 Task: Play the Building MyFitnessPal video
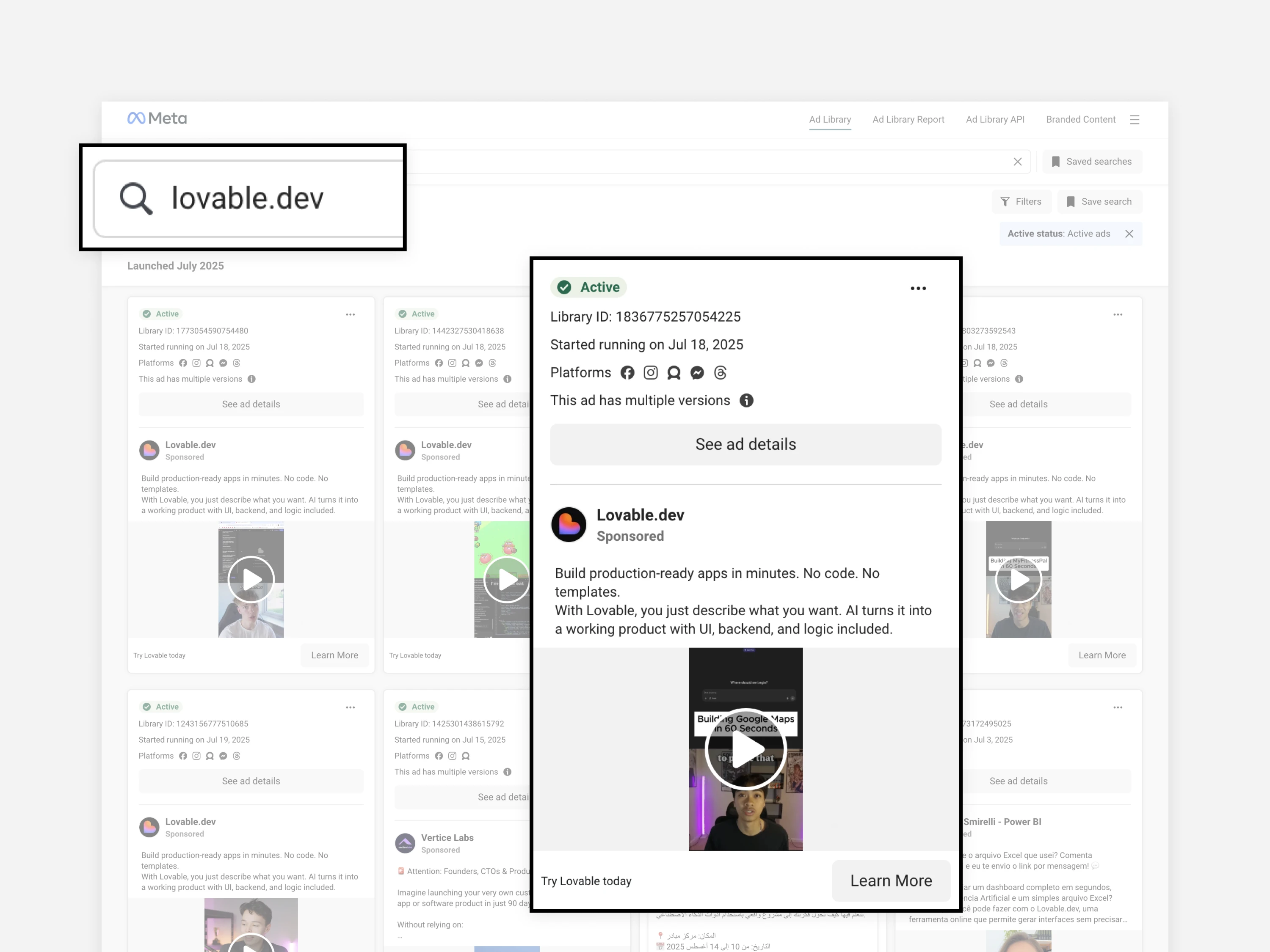click(1018, 580)
